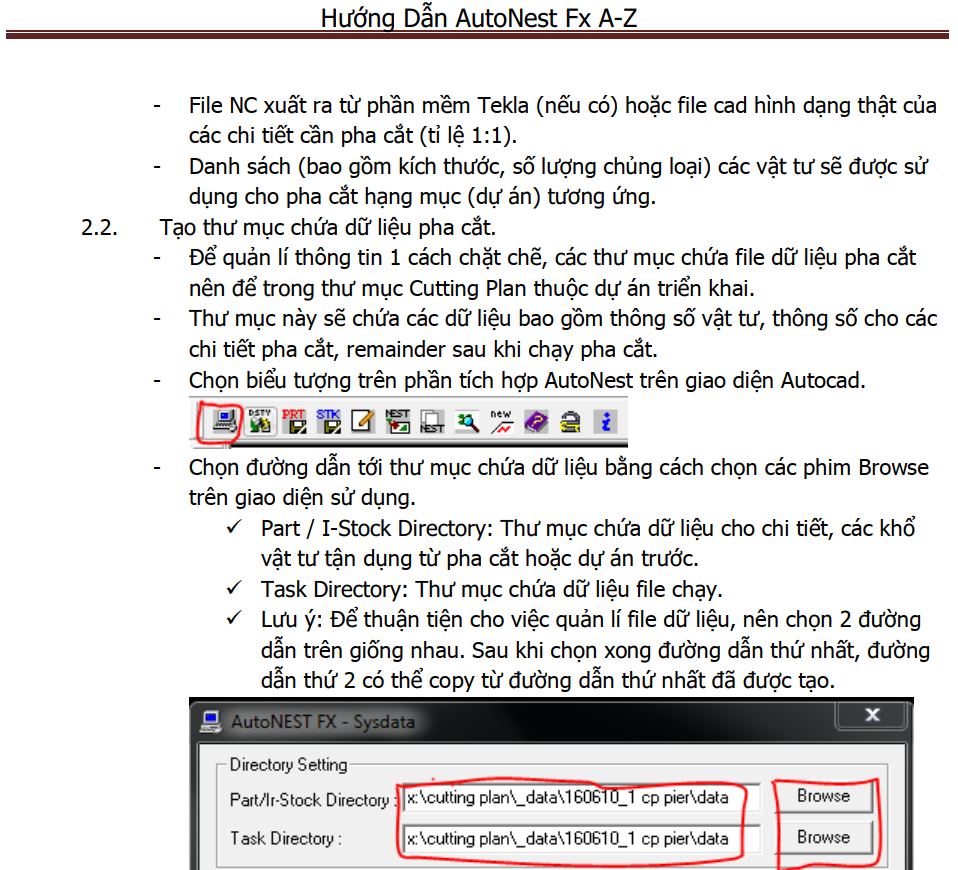Click the line starting 'Part / I-Stock Directory:'
The width and height of the screenshot is (958, 870).
588,528
